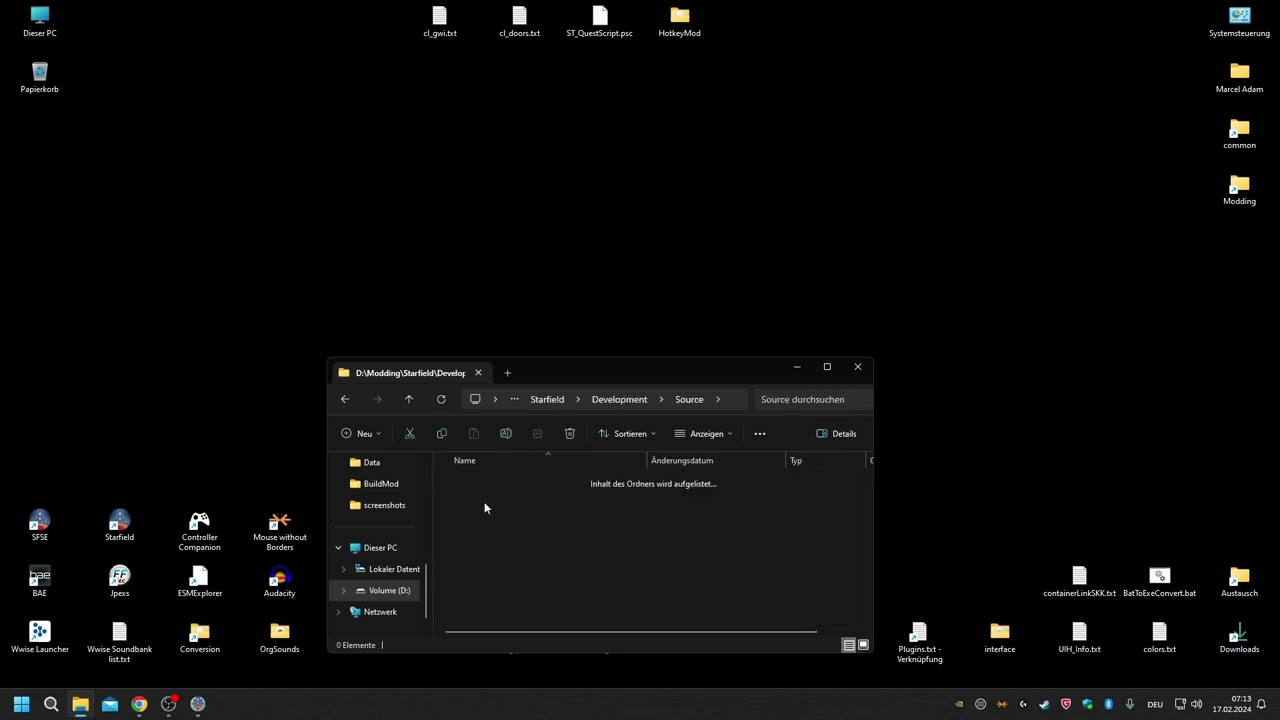Click Development in the breadcrumb path
1280x720 pixels.
click(619, 399)
